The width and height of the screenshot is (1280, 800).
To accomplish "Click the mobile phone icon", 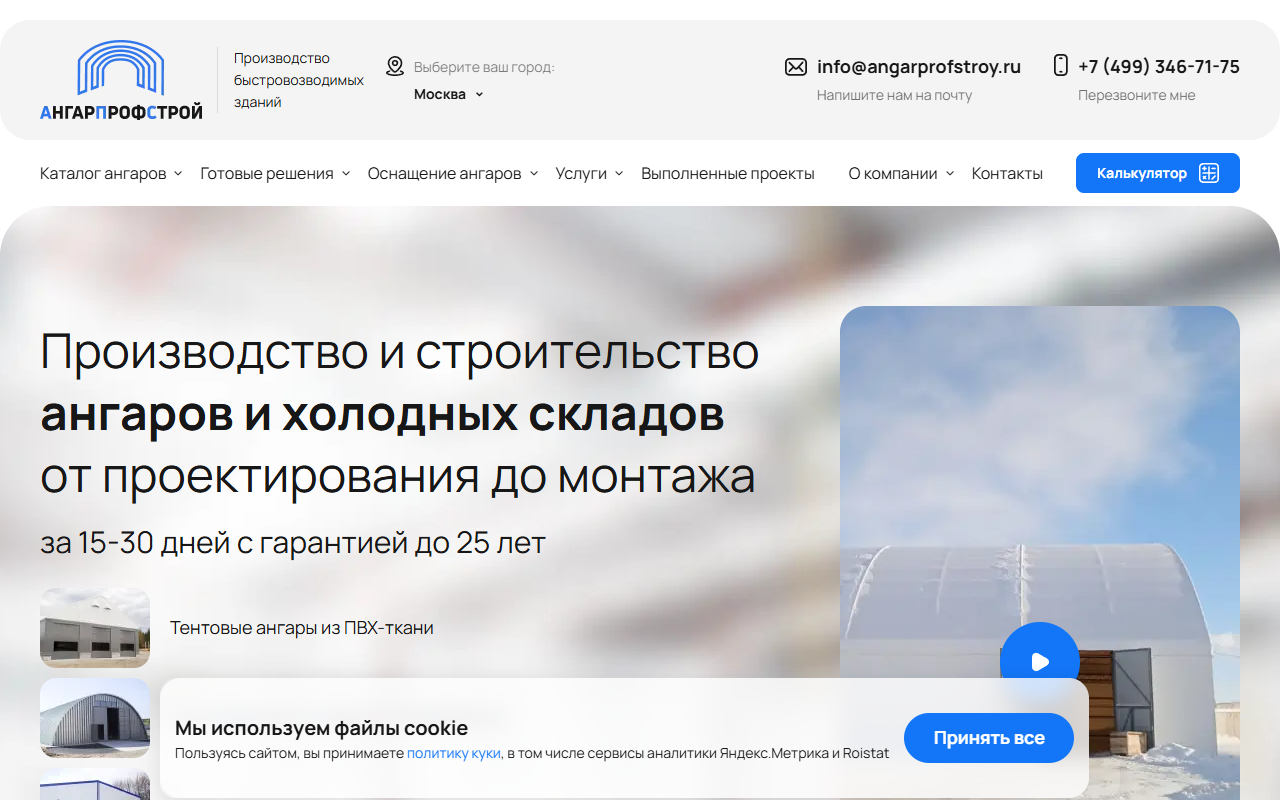I will pos(1061,65).
